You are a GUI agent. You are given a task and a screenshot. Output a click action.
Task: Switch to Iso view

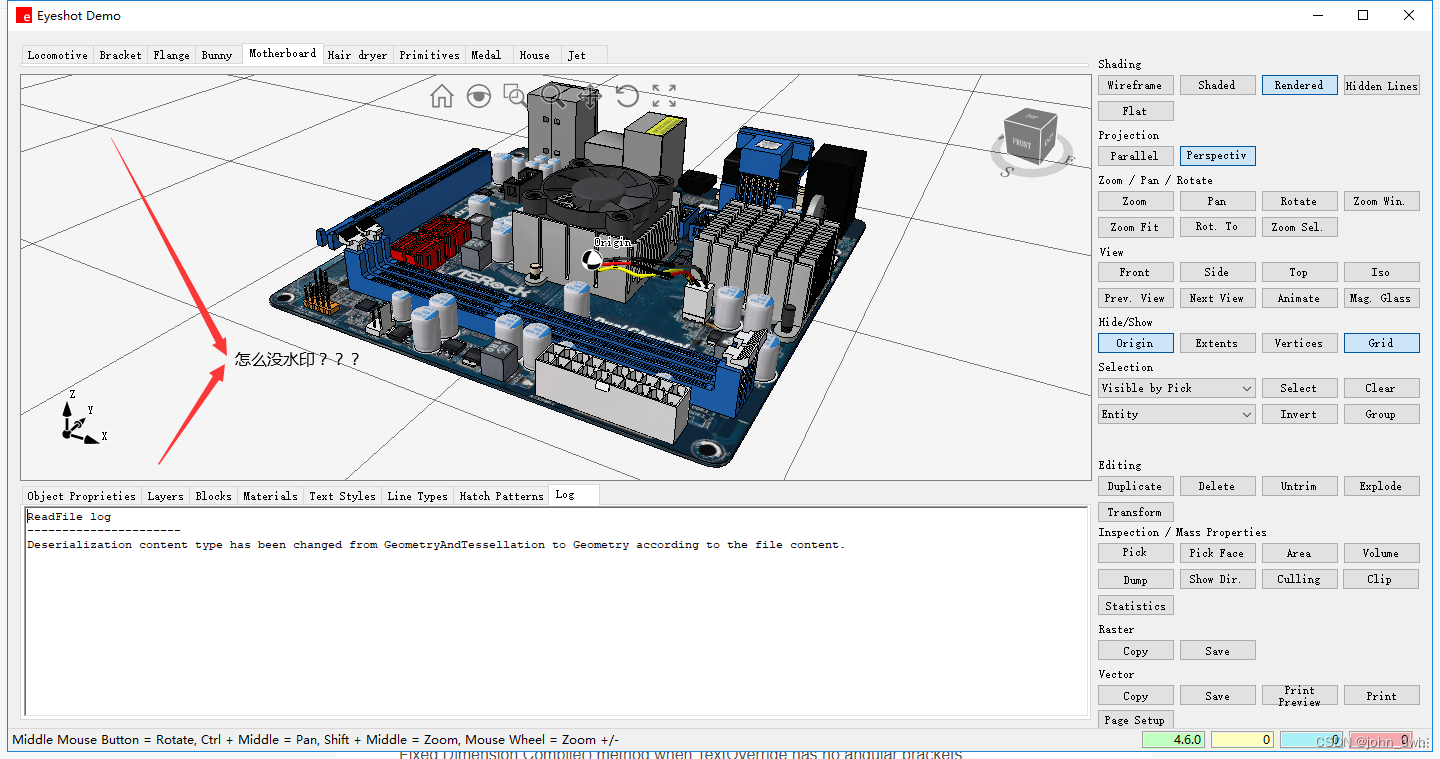pos(1381,272)
